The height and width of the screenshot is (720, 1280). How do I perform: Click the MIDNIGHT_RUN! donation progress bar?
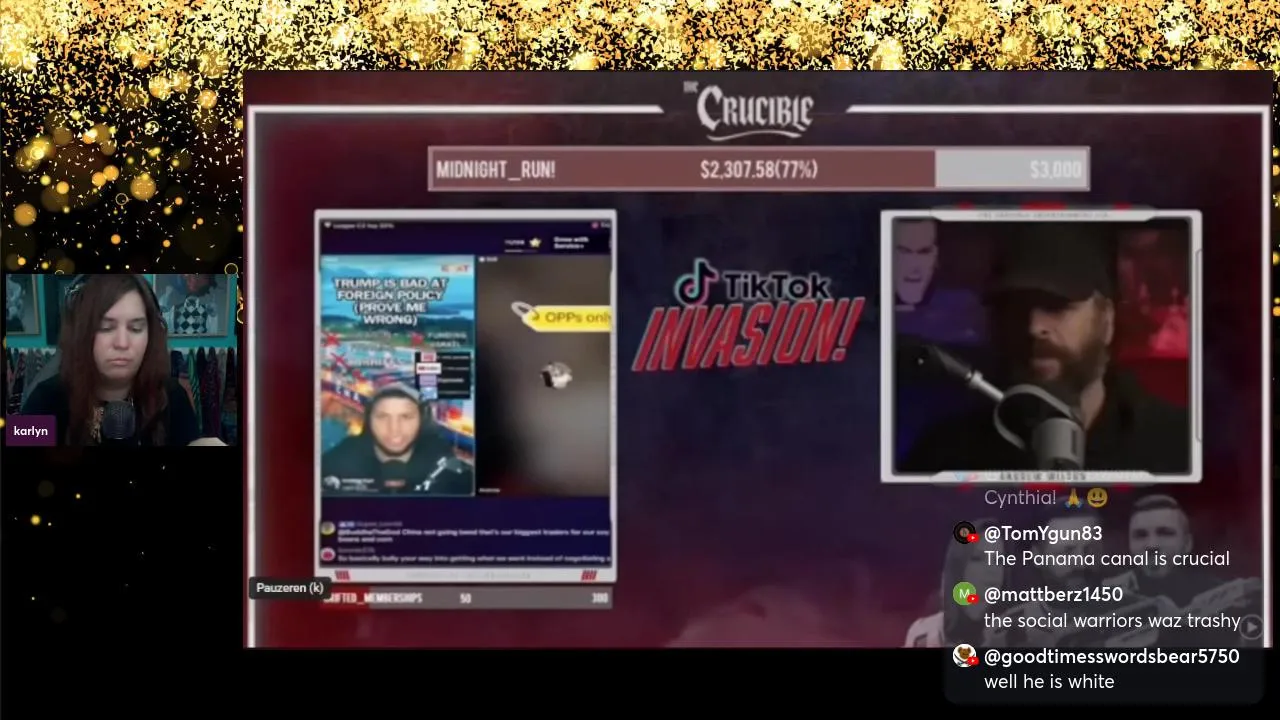[x=758, y=169]
